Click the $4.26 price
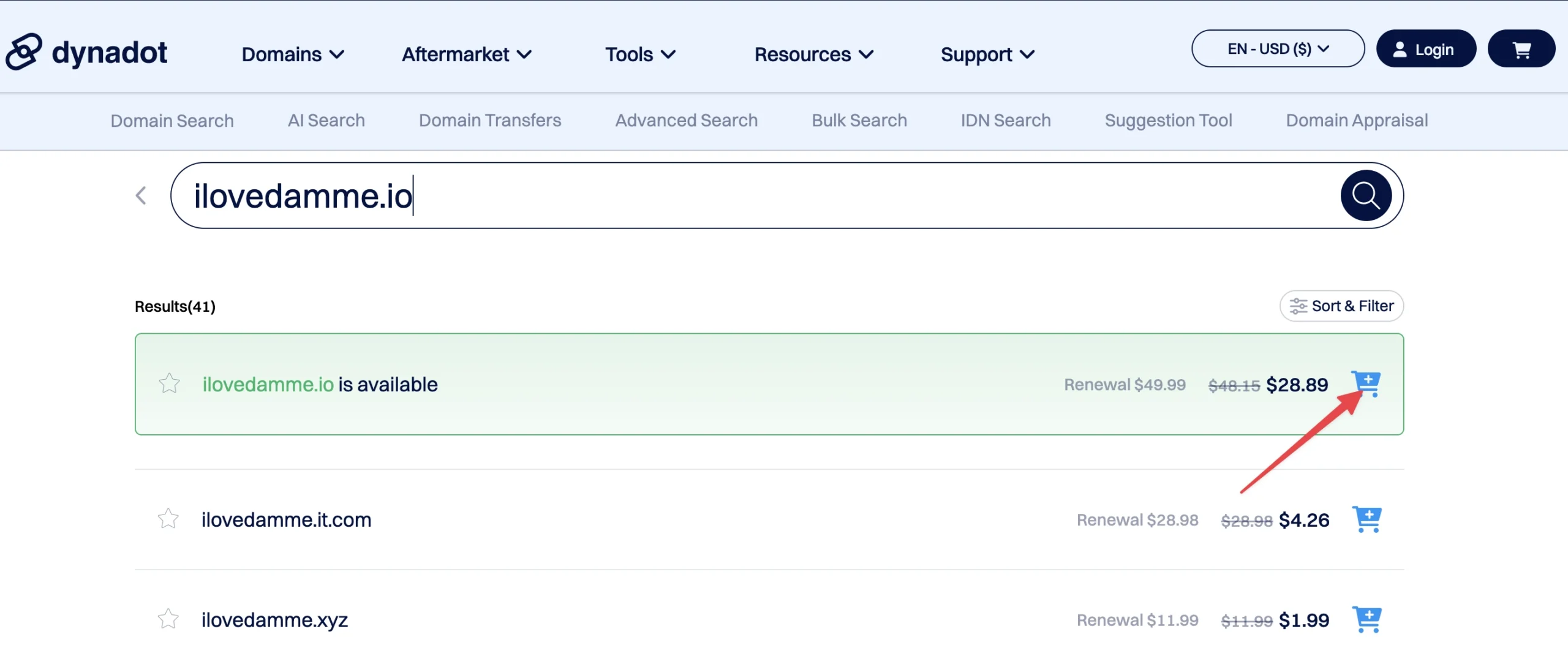This screenshot has height=667, width=1568. click(x=1304, y=520)
